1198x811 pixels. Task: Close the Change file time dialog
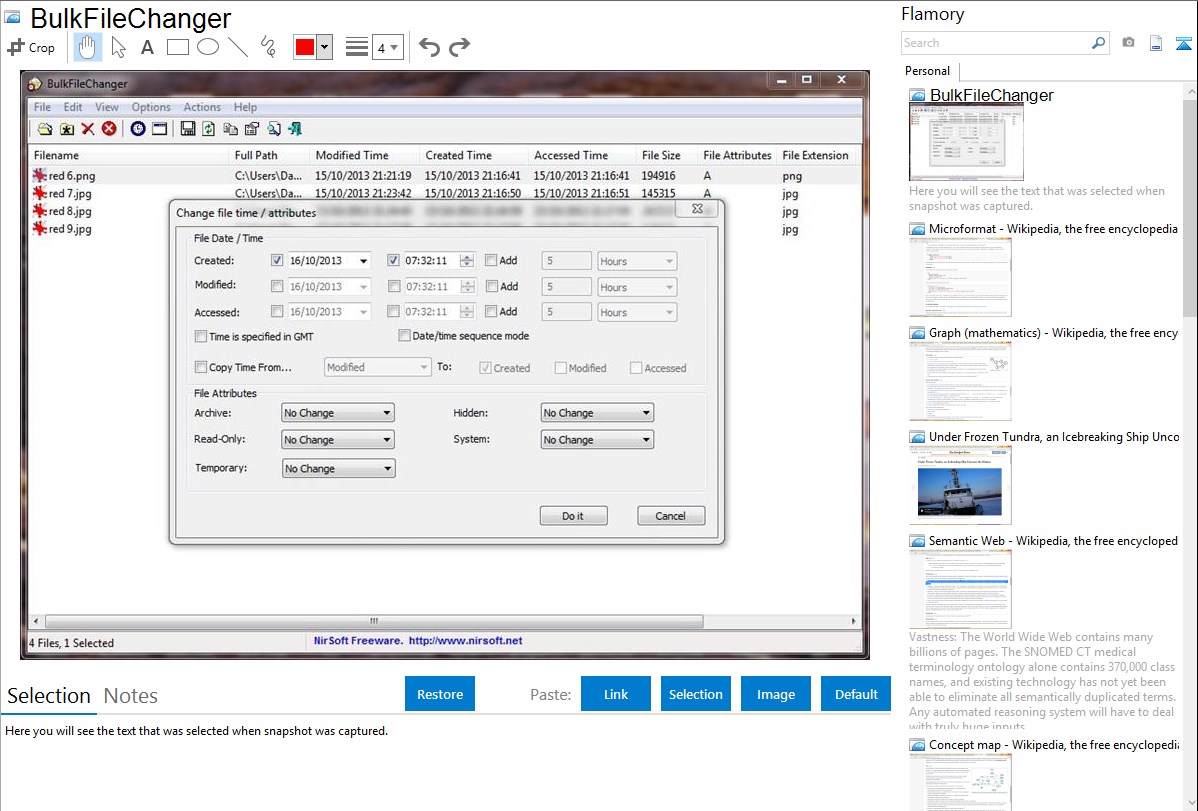[697, 209]
